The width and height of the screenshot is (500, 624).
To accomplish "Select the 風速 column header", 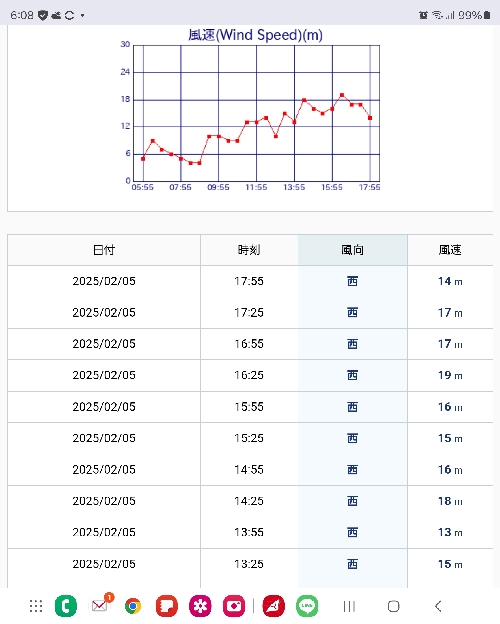I will 450,250.
